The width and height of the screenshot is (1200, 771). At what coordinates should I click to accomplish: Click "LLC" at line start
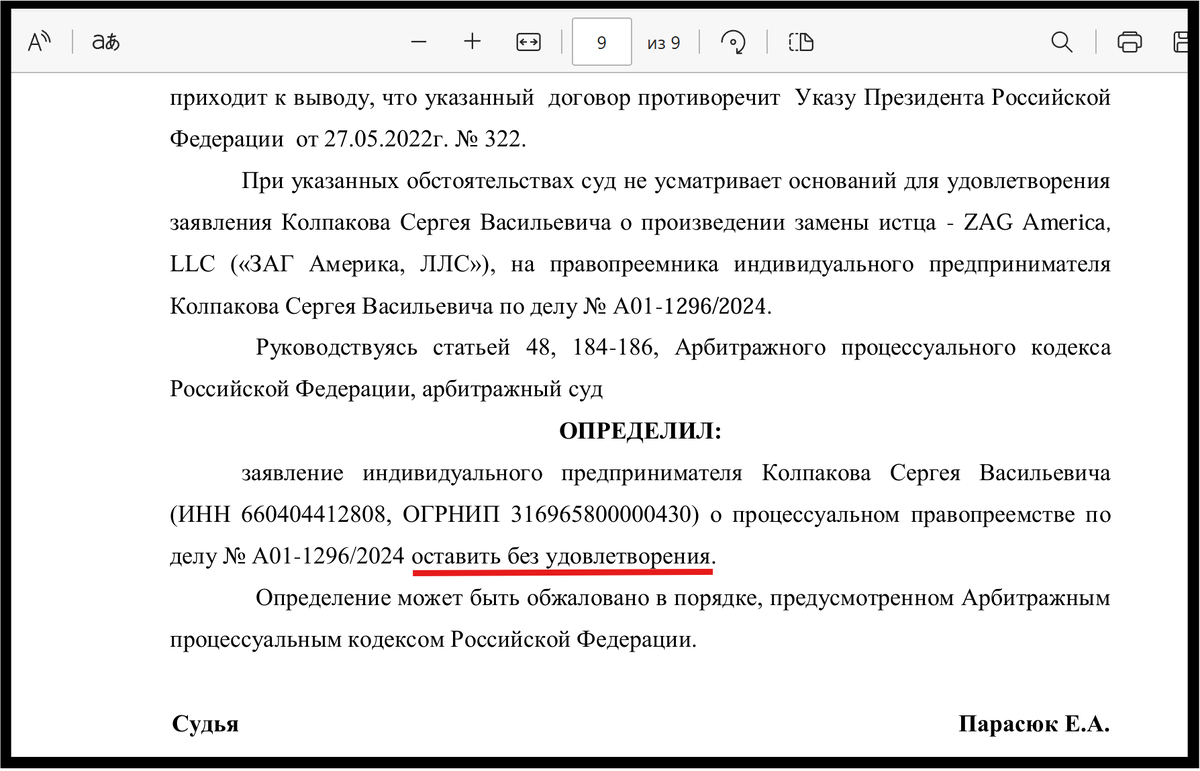(192, 264)
